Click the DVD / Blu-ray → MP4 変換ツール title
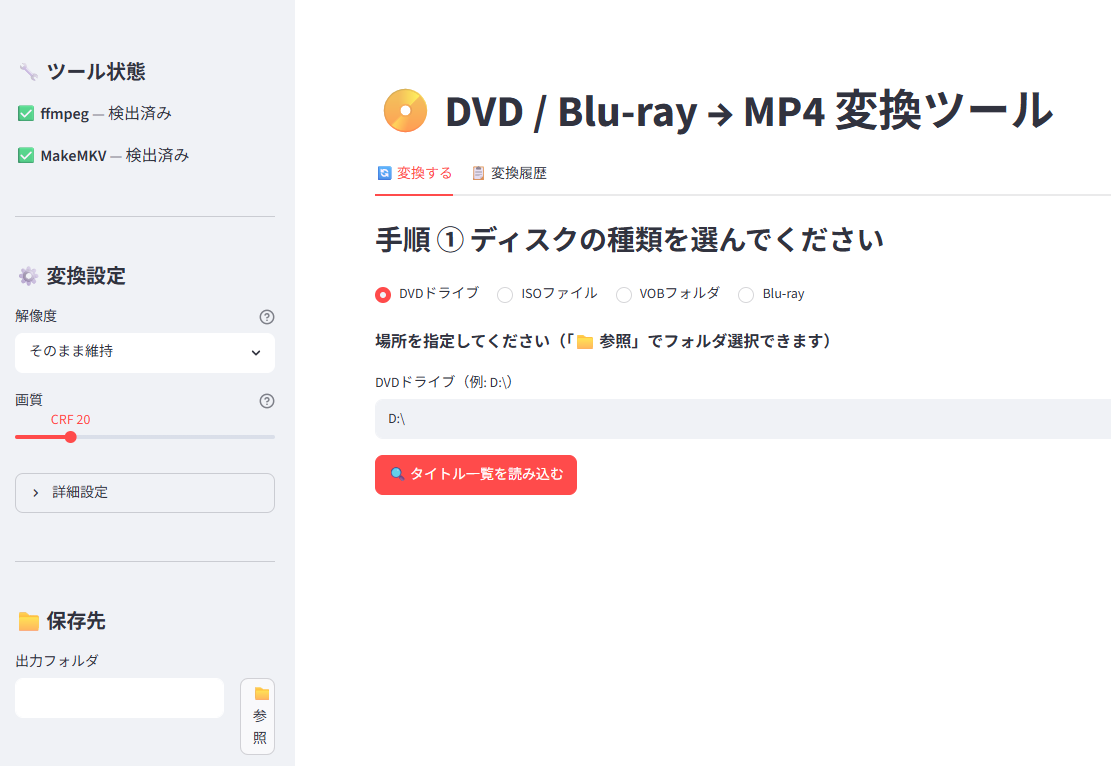Viewport: 1111px width, 766px height. click(x=749, y=111)
